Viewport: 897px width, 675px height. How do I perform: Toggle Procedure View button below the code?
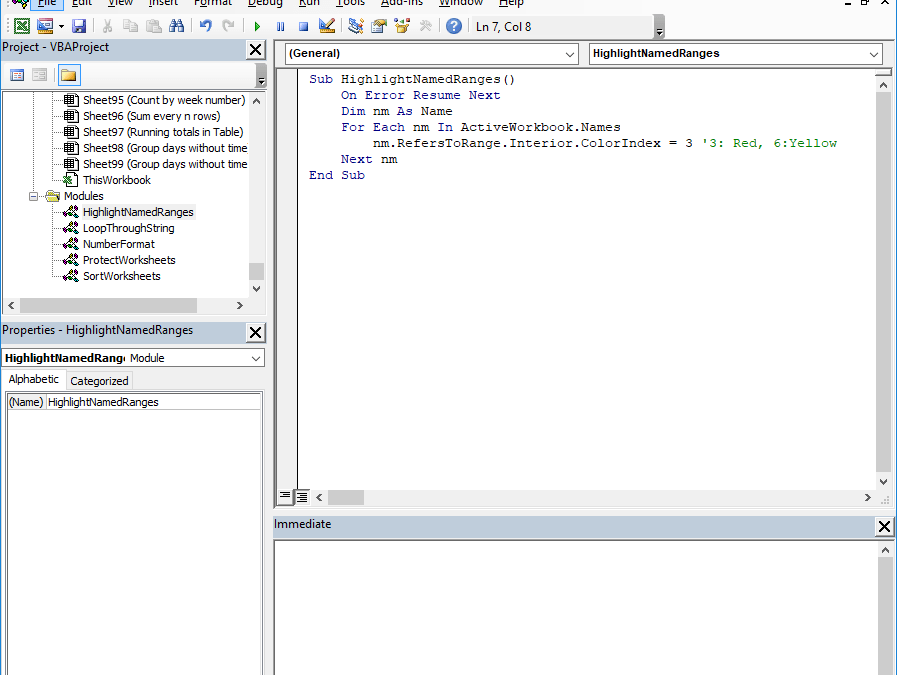284,496
